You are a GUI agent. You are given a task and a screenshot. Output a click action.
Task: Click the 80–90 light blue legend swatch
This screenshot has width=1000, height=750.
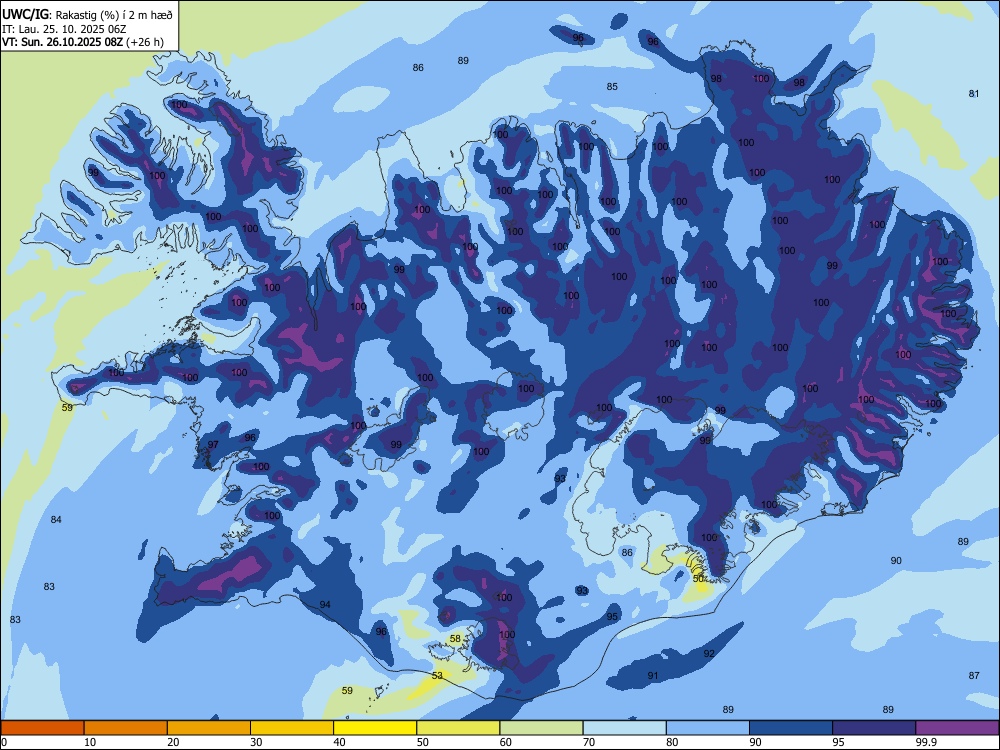707,728
